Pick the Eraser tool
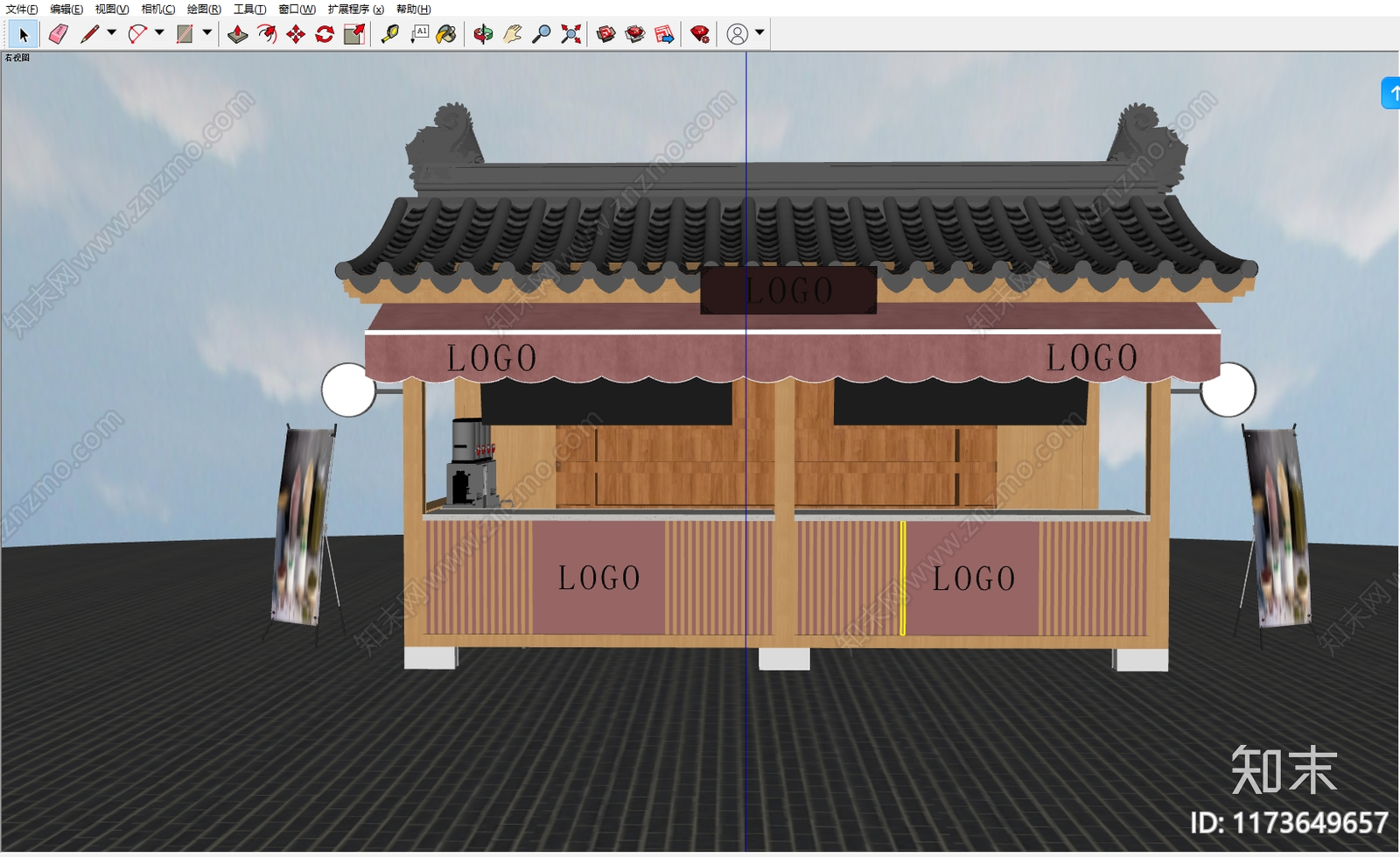 coord(58,34)
